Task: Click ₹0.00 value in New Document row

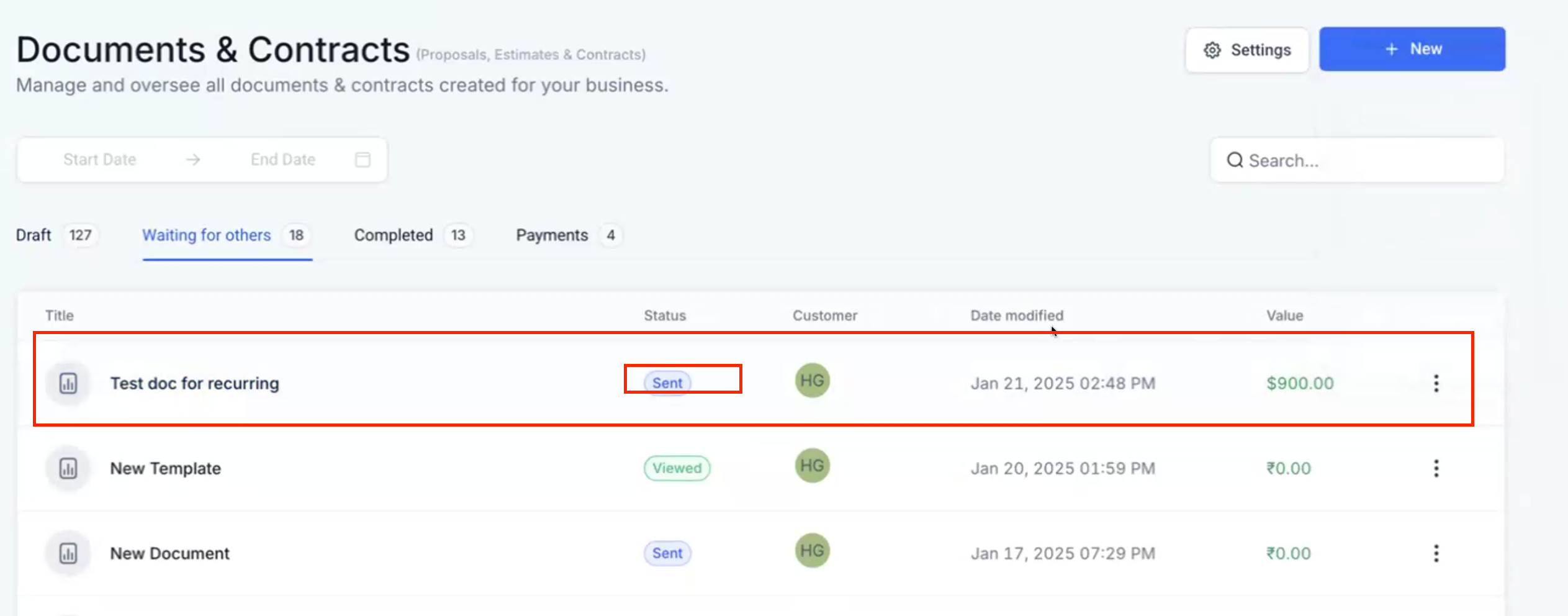Action: 1289,553
